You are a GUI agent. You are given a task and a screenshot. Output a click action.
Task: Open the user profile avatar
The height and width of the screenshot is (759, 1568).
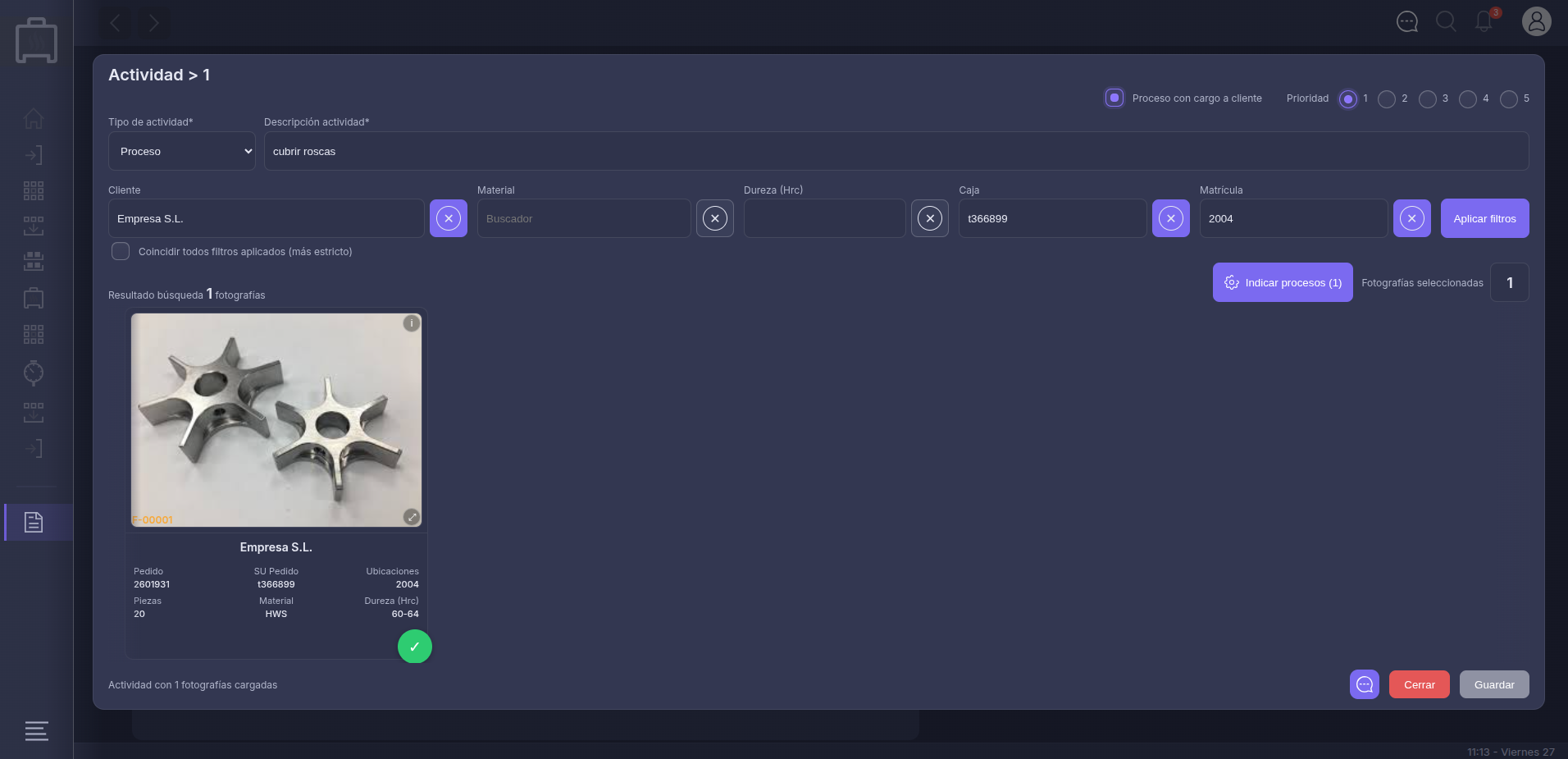click(x=1536, y=21)
